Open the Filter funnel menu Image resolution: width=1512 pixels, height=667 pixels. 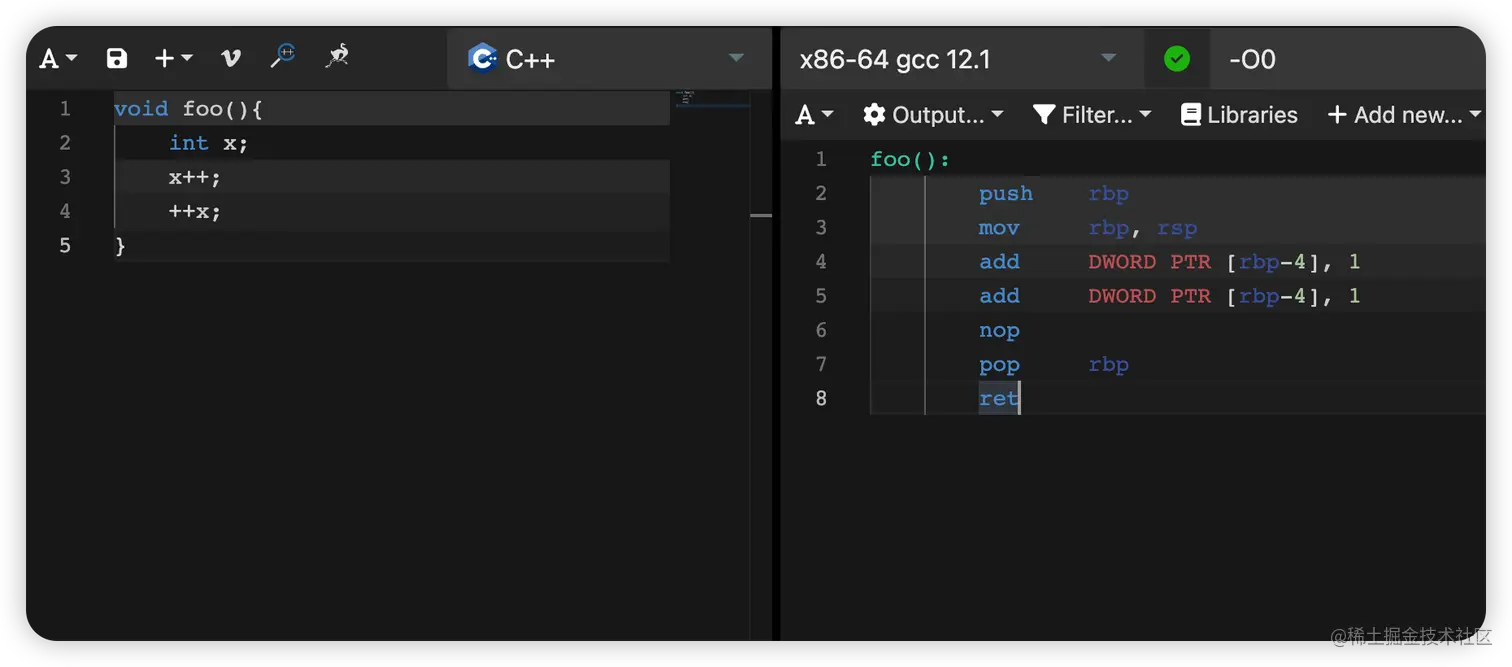tap(1092, 115)
